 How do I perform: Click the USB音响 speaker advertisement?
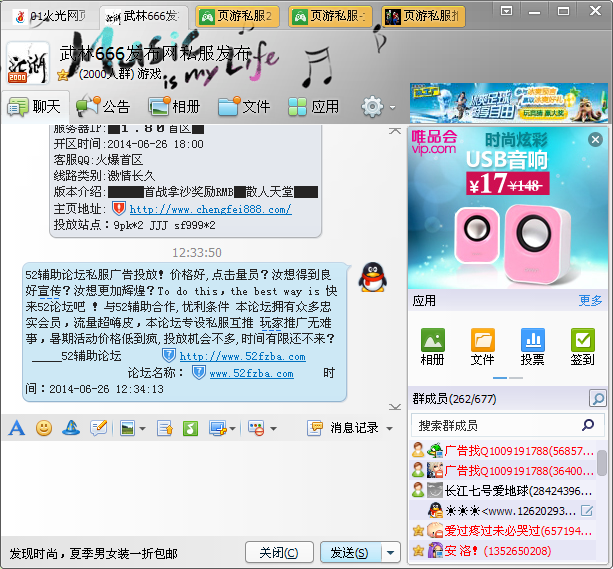click(x=508, y=208)
